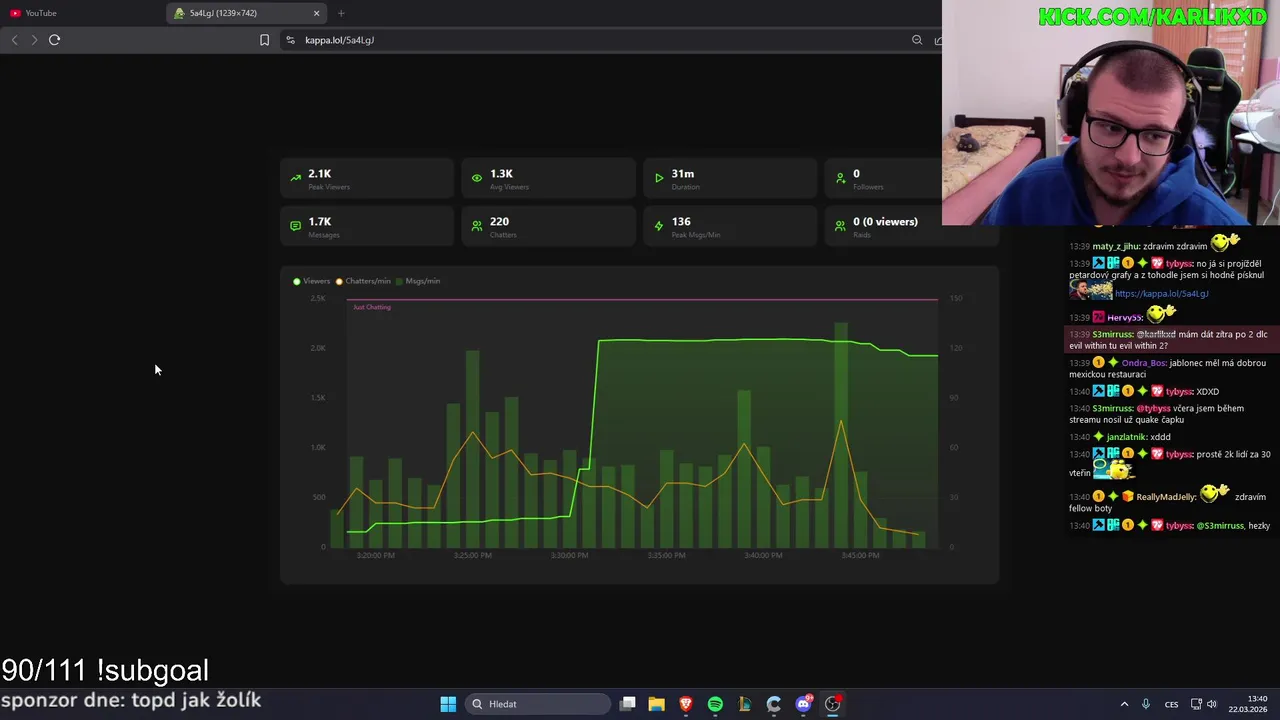
Task: Click the 220 chatters value
Action: (x=499, y=222)
